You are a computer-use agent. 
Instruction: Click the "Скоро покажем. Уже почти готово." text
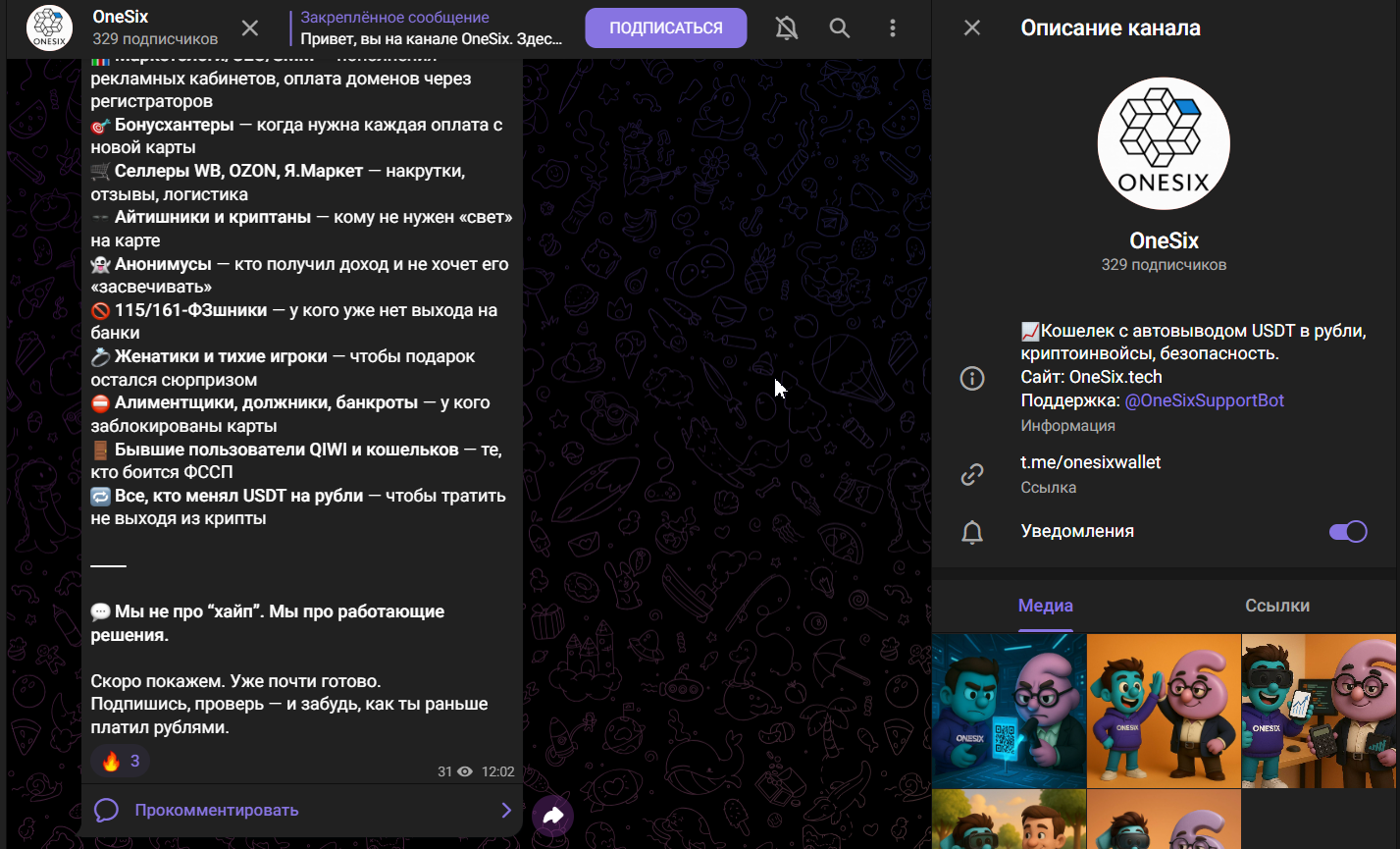[x=235, y=680]
